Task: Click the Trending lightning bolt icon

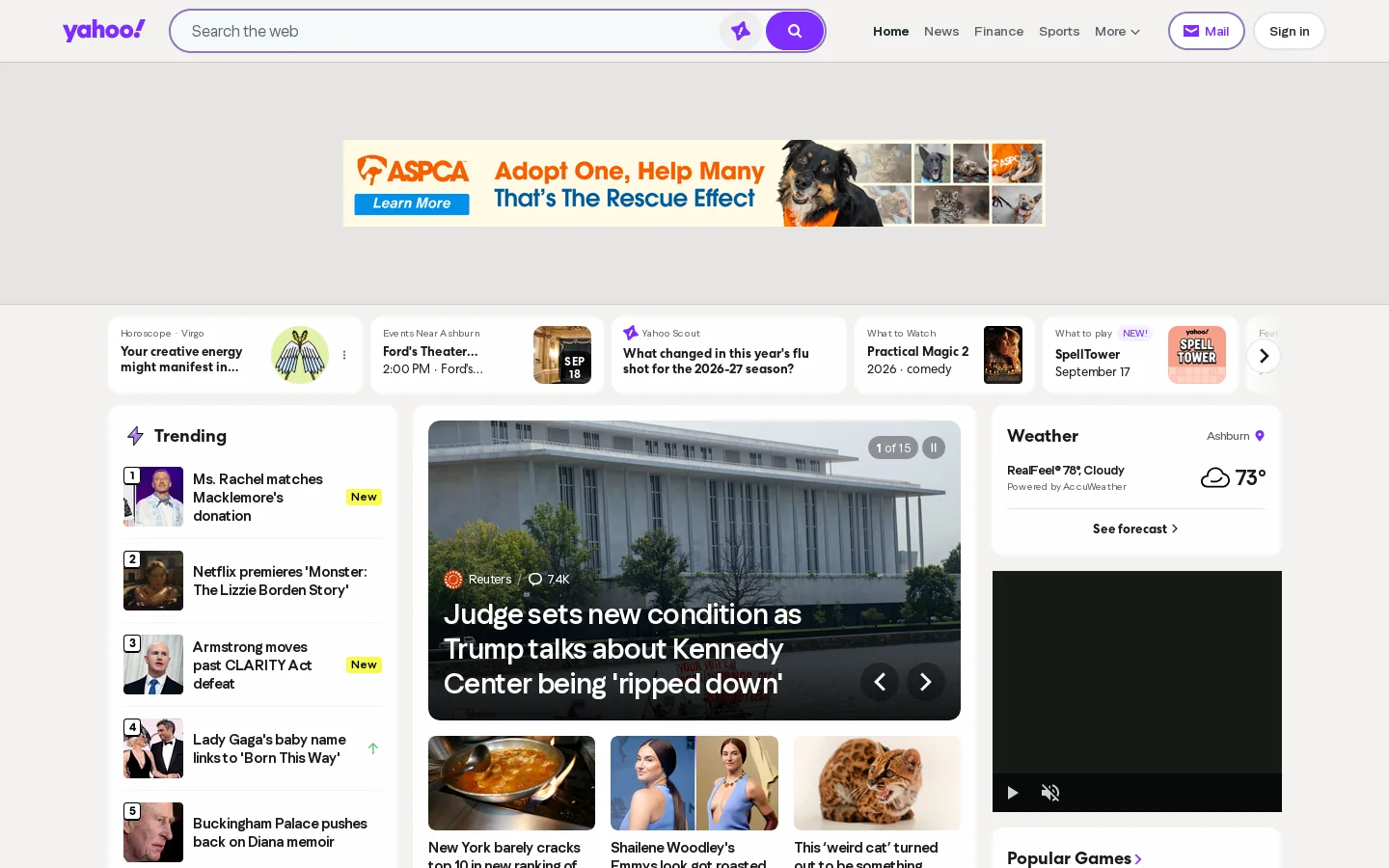Action: click(136, 436)
